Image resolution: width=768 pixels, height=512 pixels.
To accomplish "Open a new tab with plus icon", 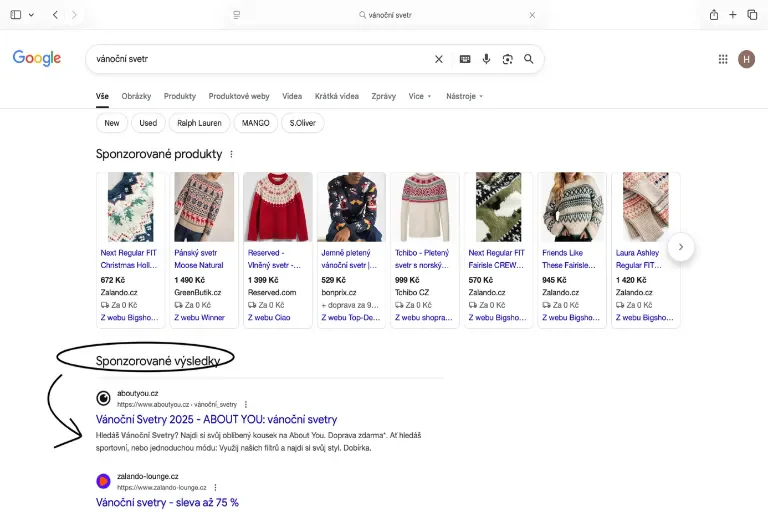I will point(733,15).
